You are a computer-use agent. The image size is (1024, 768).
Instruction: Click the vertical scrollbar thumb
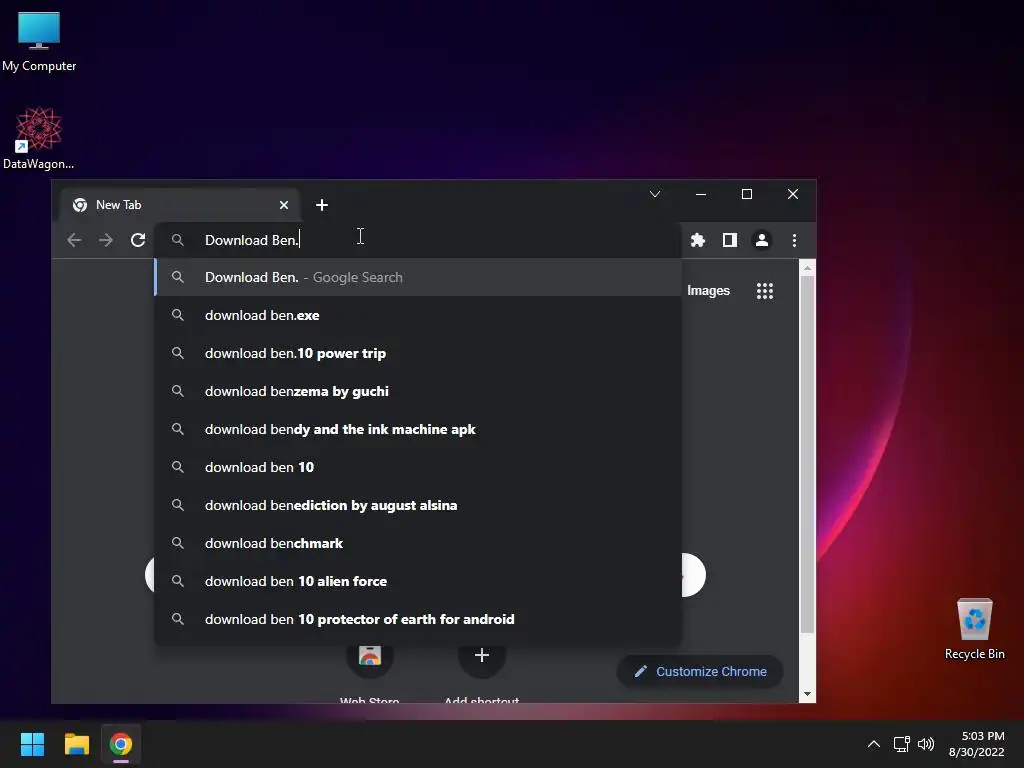pyautogui.click(x=807, y=455)
